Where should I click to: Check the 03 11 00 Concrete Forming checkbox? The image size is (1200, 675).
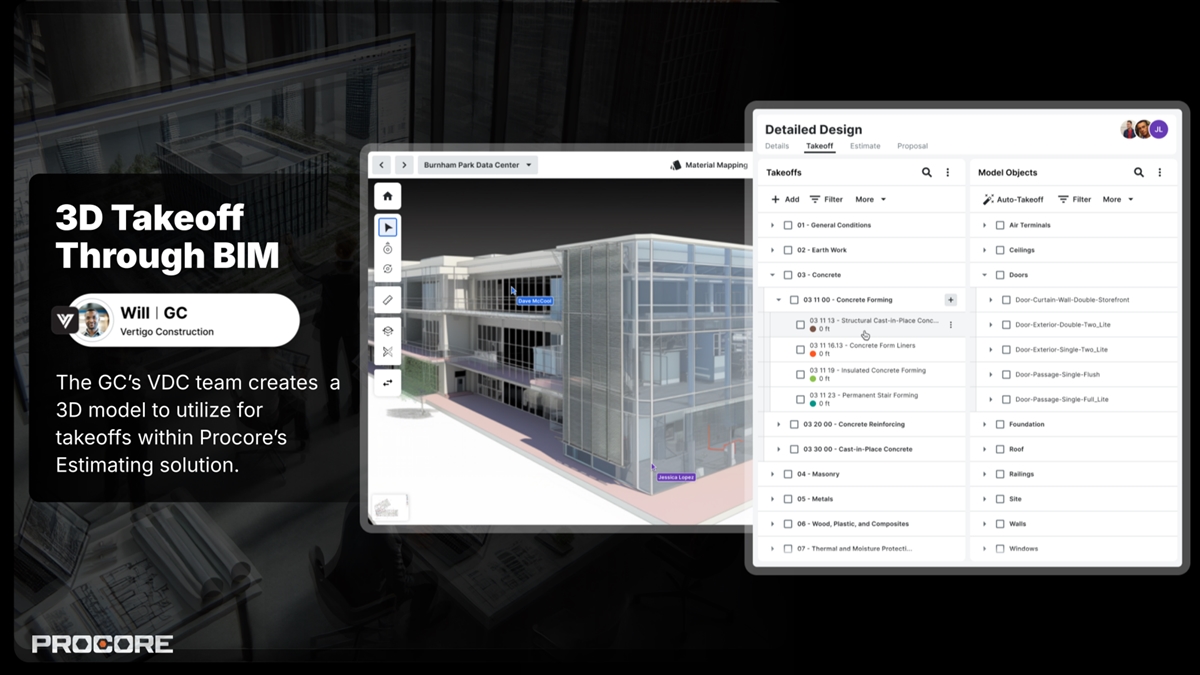[794, 300]
